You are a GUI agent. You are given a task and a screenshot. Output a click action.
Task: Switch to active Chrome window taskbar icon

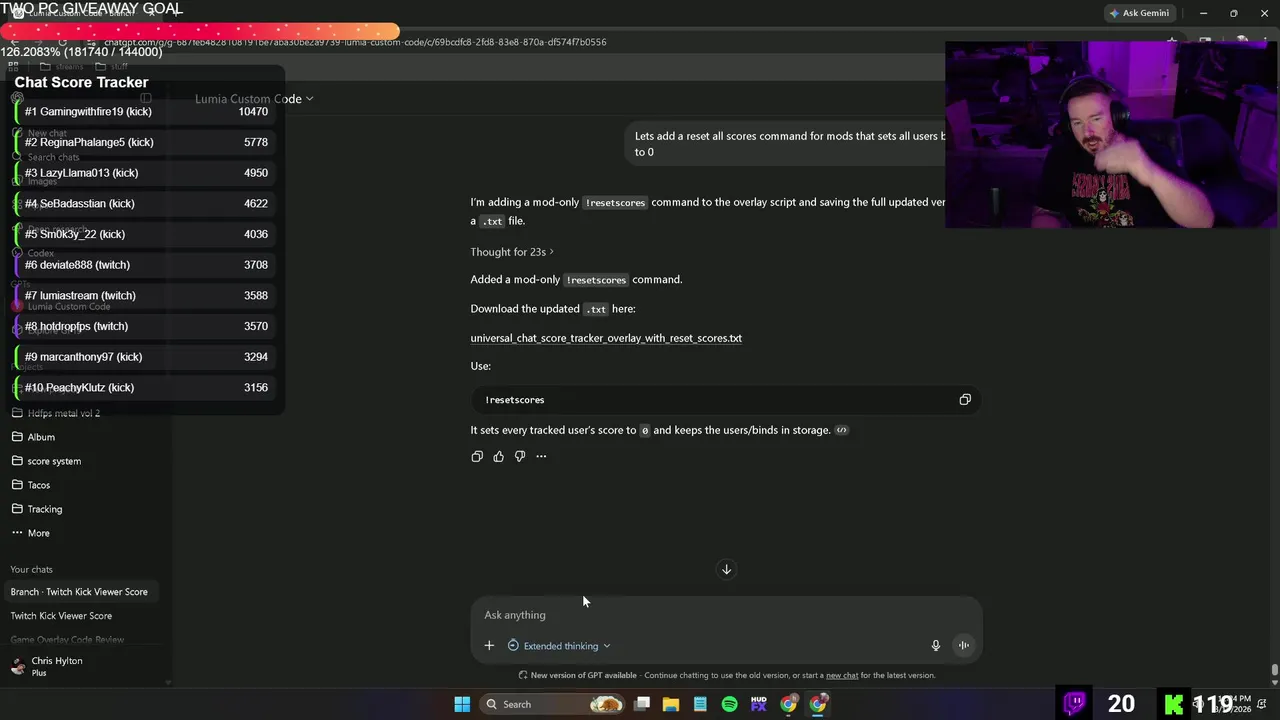click(x=818, y=704)
